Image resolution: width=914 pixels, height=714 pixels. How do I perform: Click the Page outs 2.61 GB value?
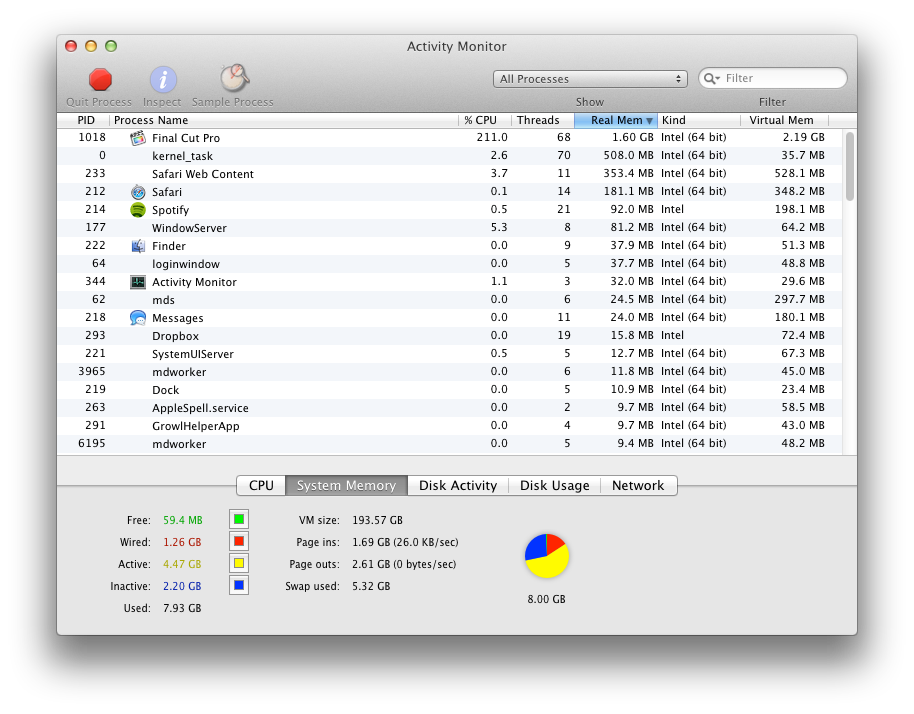click(x=404, y=564)
